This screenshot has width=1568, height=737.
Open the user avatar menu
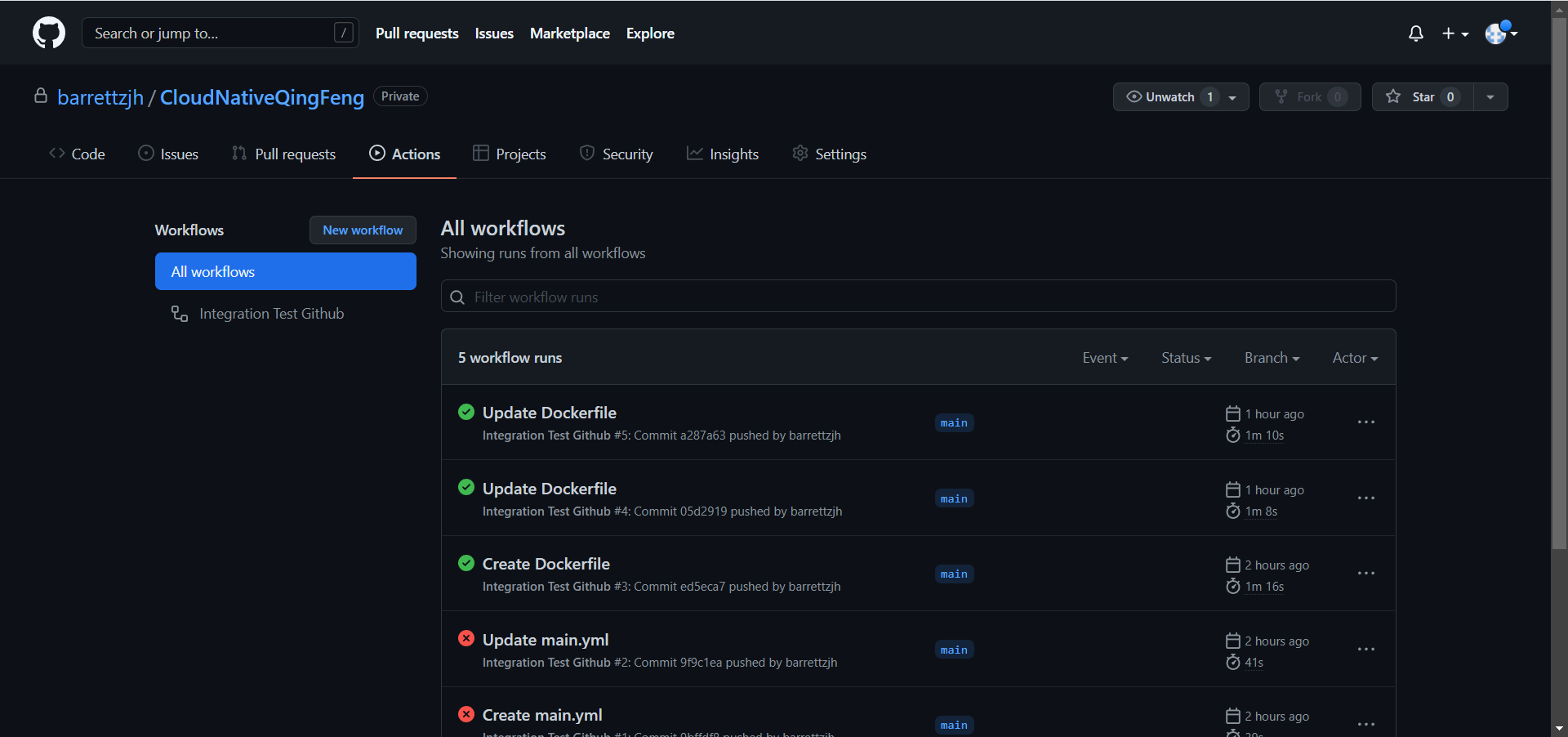point(1501,33)
